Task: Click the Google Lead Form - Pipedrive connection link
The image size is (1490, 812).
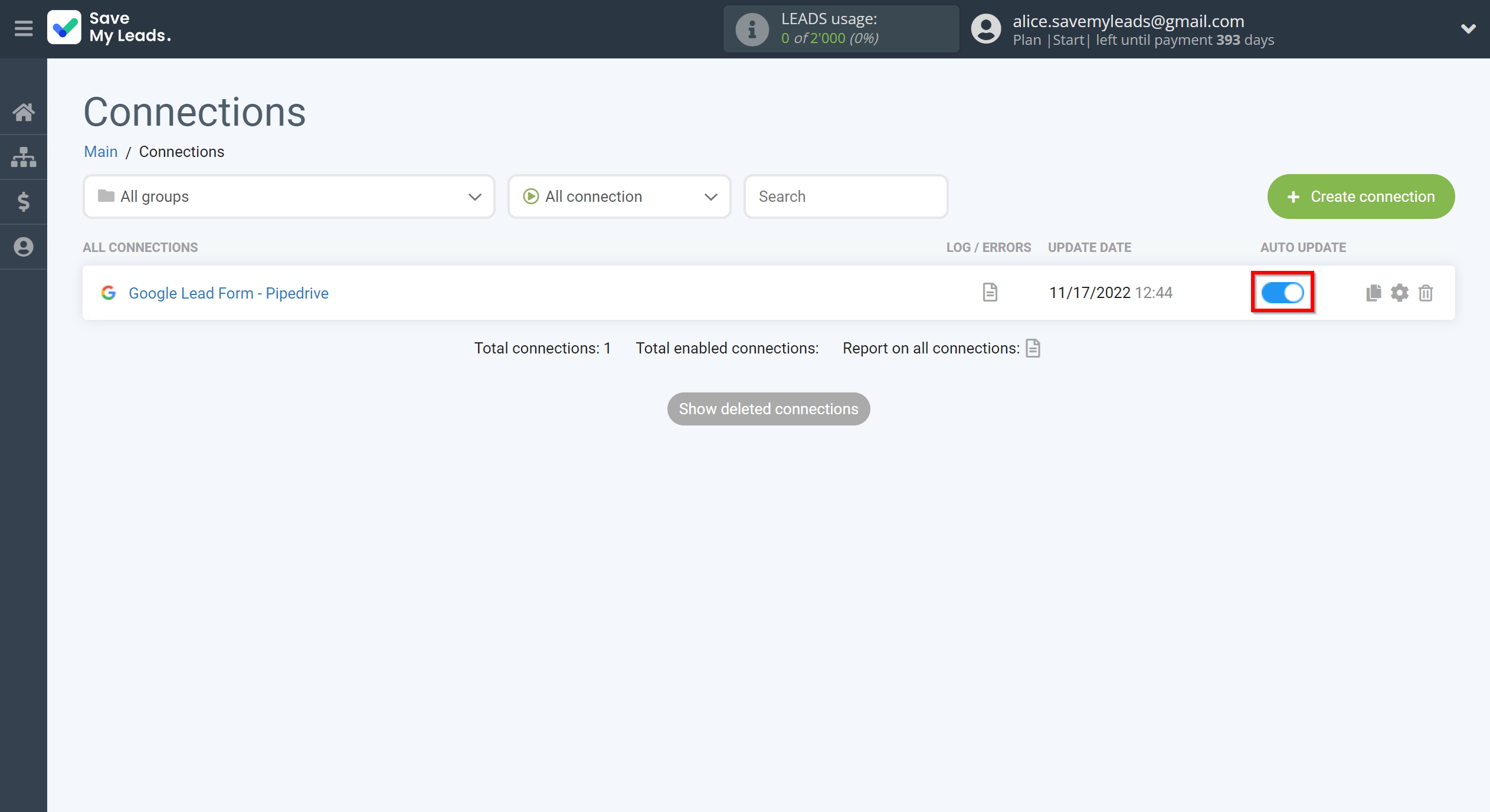Action: 228,293
